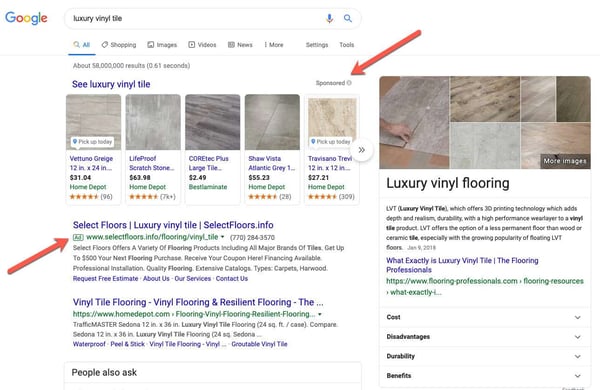Expand the Disadvantages section
The height and width of the screenshot is (390, 600).
coord(485,337)
